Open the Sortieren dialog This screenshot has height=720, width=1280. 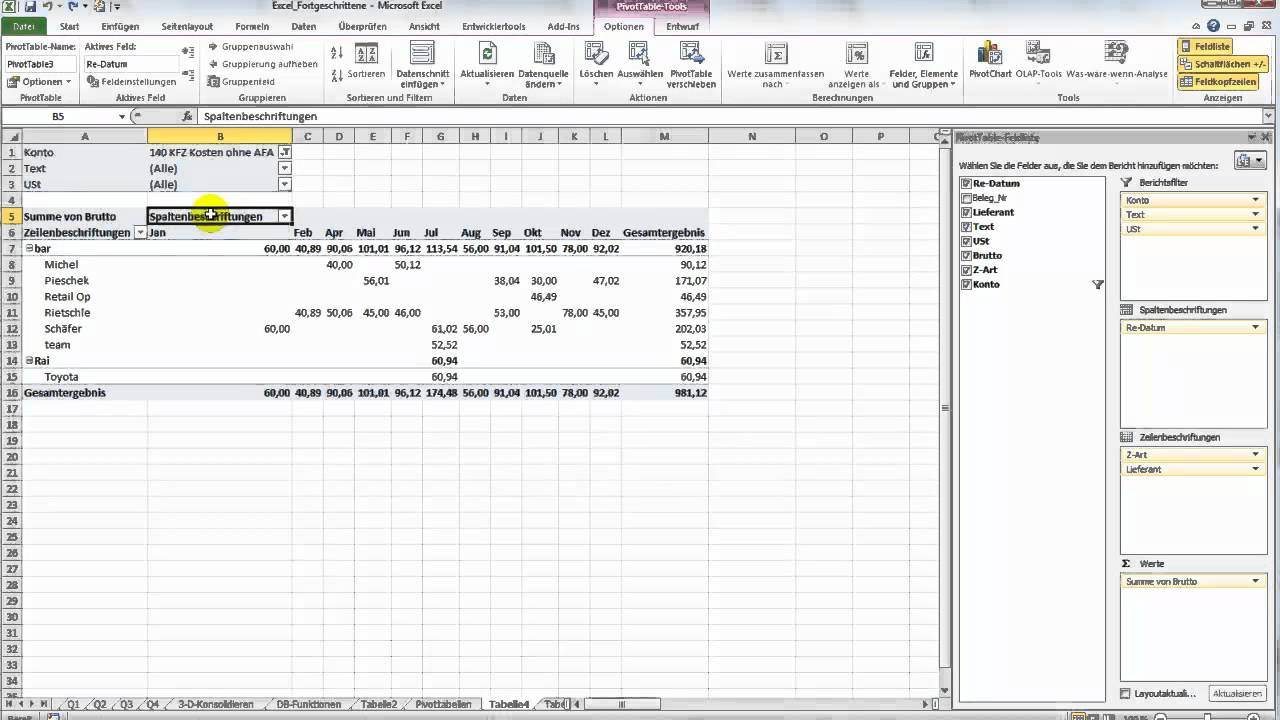tap(367, 62)
